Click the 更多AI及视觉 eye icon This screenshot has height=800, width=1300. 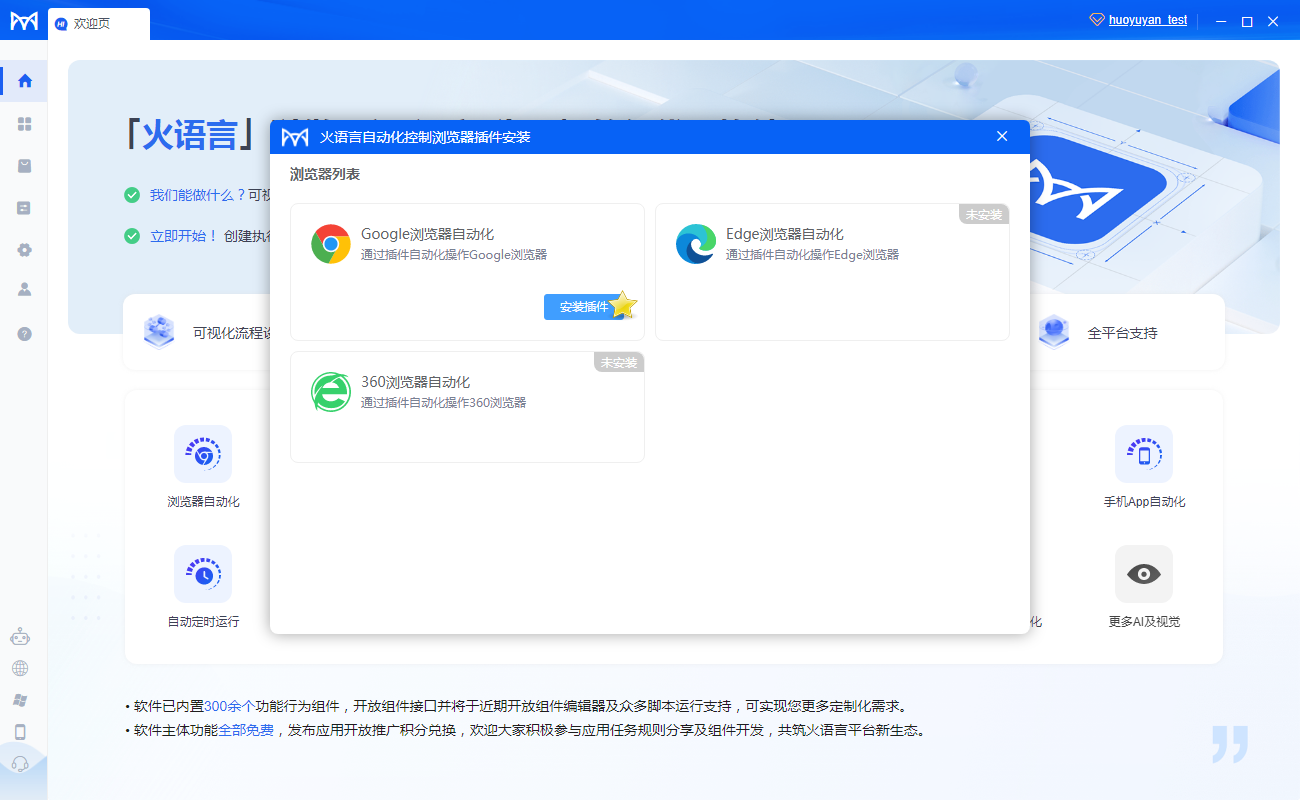[1144, 574]
